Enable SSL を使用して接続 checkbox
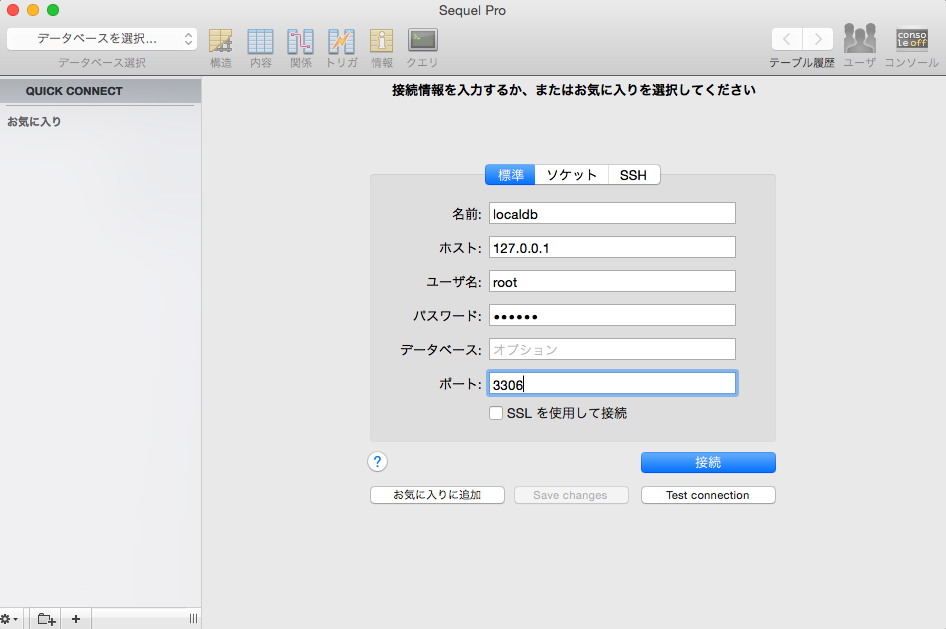946x629 pixels. (x=496, y=413)
